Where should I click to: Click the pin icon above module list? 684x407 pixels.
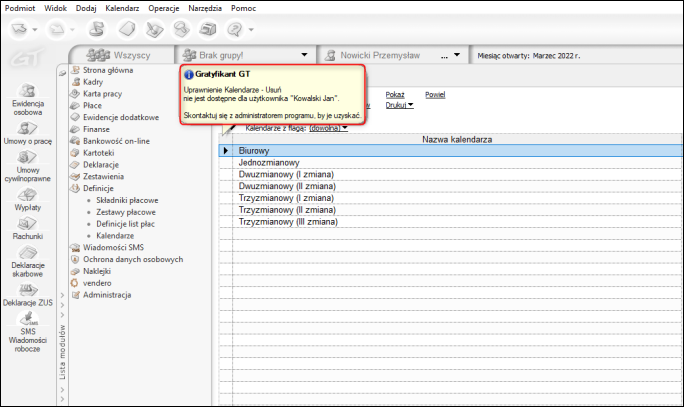point(62,73)
